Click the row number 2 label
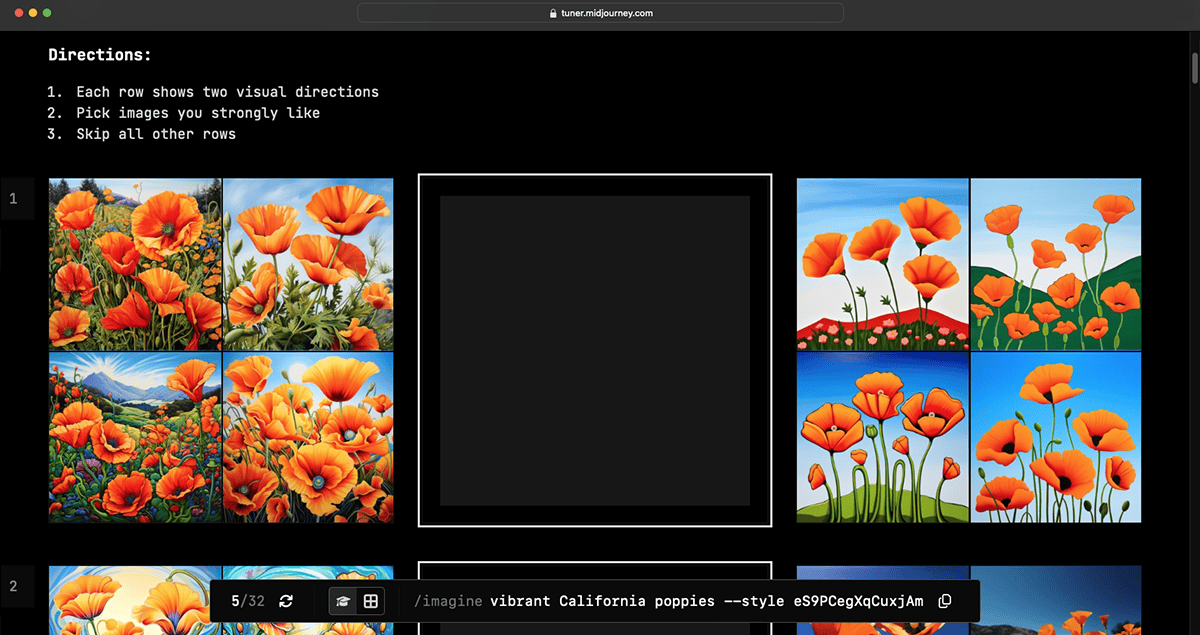 pos(14,586)
